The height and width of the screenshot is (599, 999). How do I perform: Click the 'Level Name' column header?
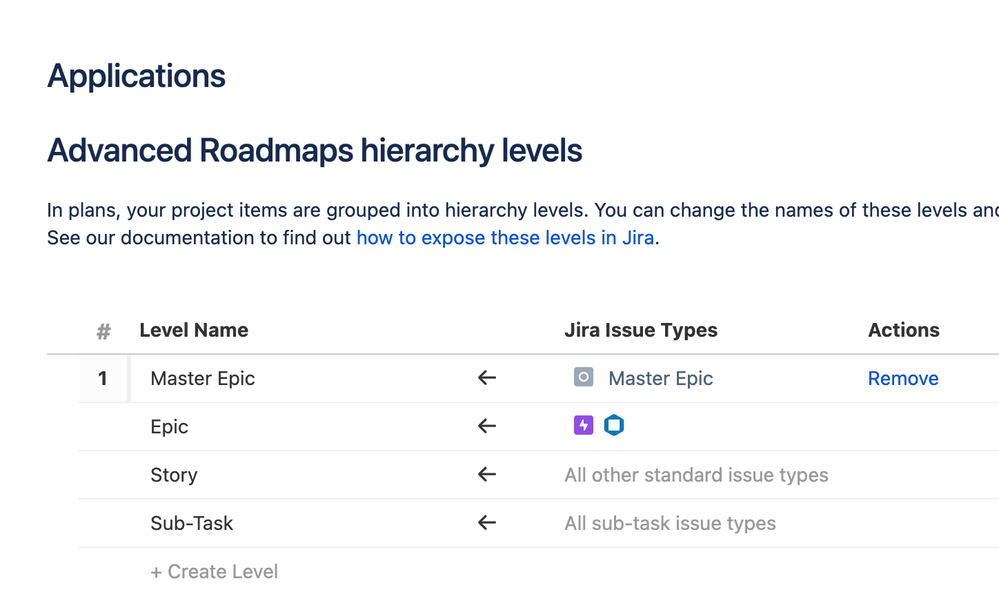click(x=194, y=330)
